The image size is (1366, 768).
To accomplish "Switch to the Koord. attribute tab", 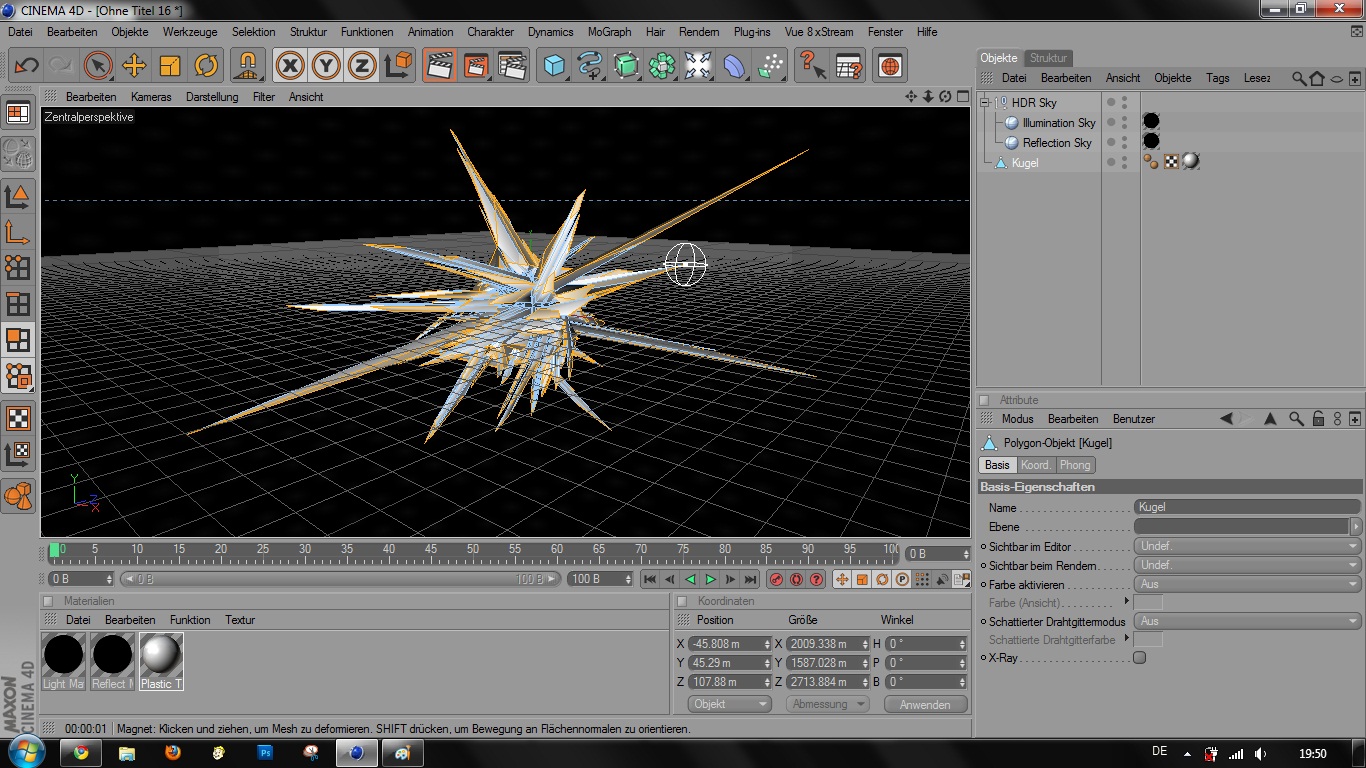I will click(x=1036, y=465).
